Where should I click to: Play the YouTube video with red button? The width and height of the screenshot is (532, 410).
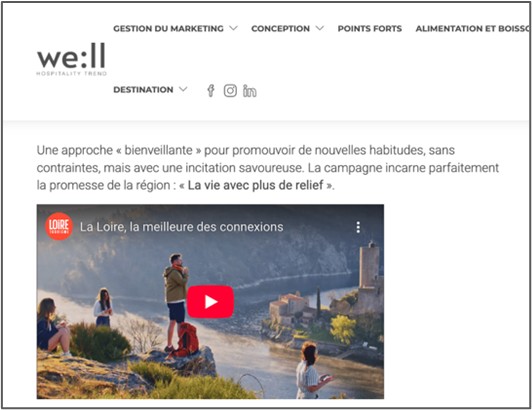pyautogui.click(x=210, y=302)
